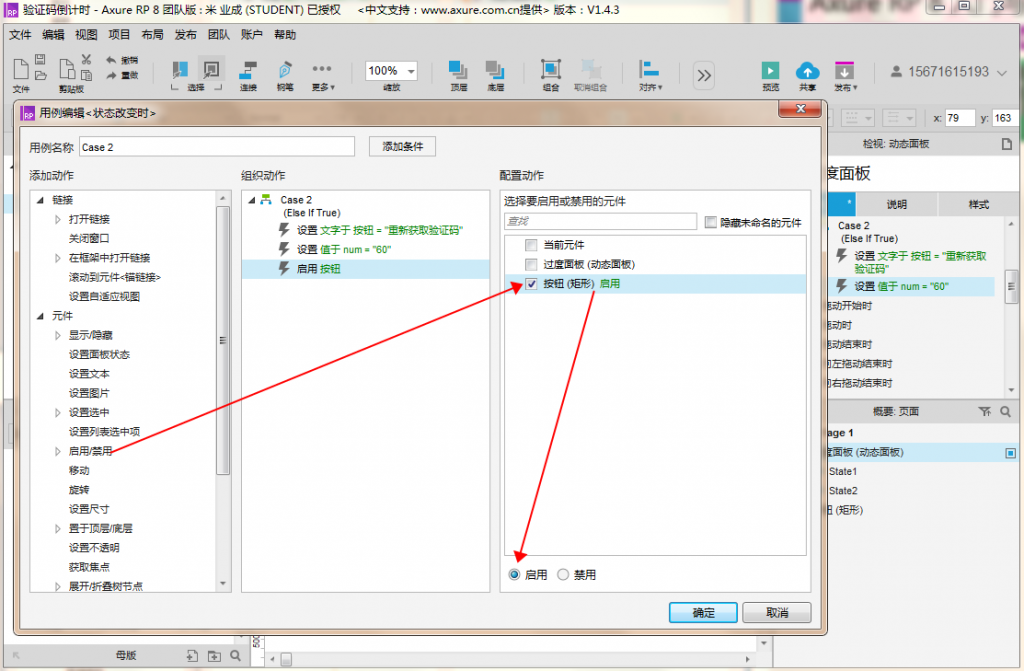Click the 确定 button
1024x671 pixels.
click(703, 613)
